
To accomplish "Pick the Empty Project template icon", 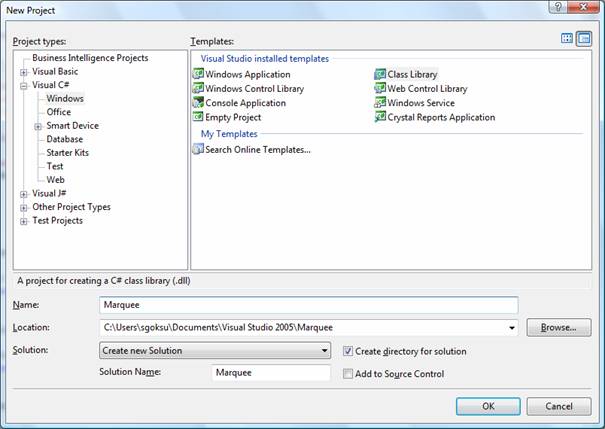I will [x=198, y=117].
